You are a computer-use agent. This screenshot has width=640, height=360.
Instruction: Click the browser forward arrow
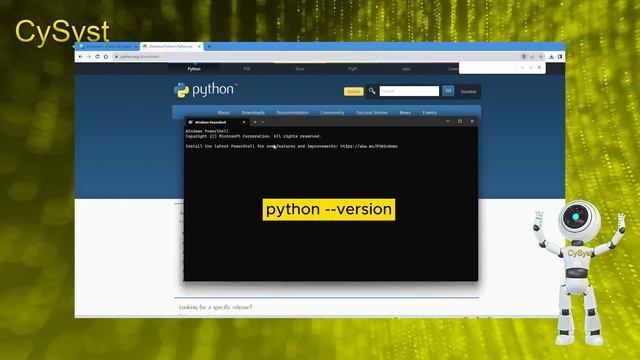(89, 57)
